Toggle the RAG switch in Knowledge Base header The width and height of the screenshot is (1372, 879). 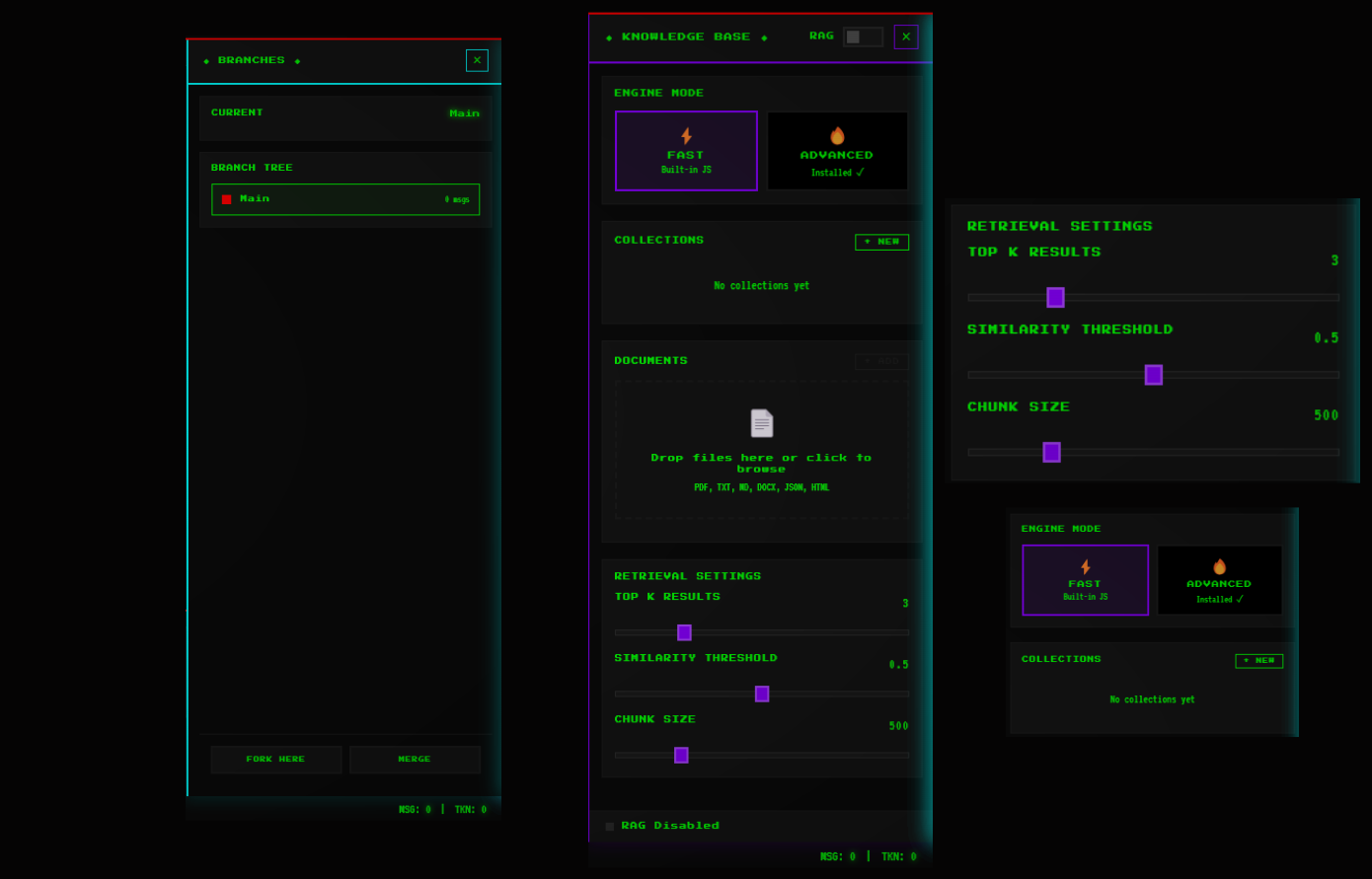pos(862,37)
